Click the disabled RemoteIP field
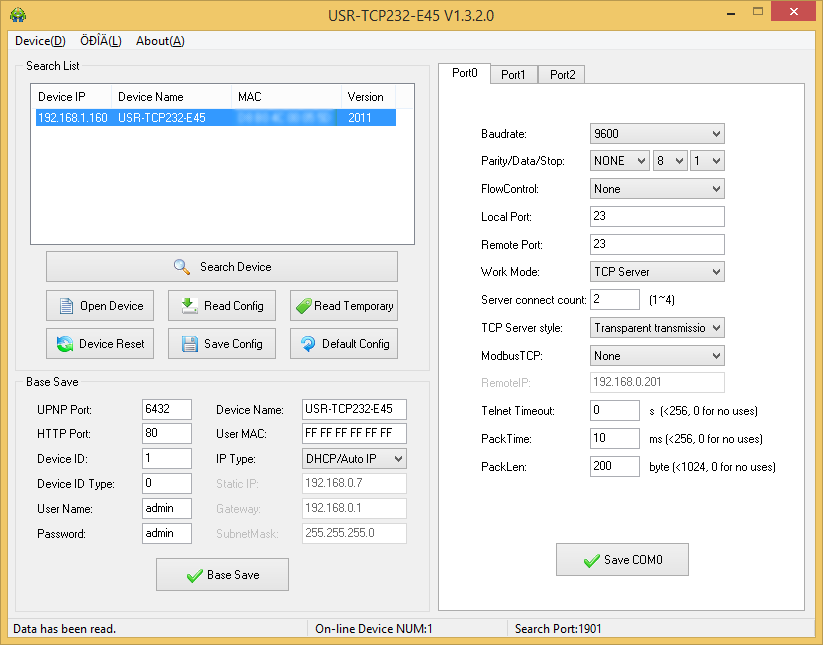This screenshot has height=645, width=823. (657, 383)
